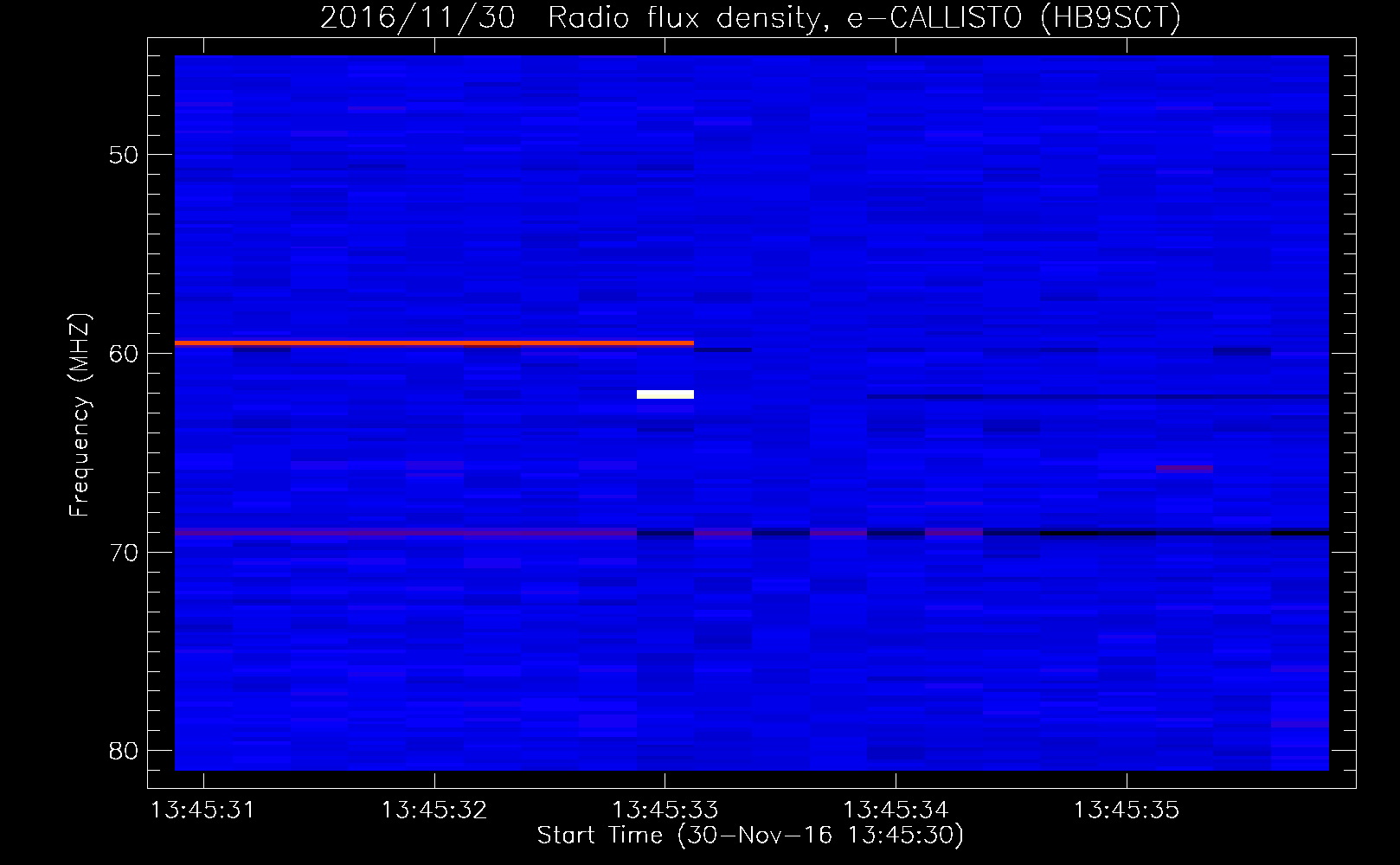
Task: Click the x-axis label 'Start Time (30-Nov-16 13:45:30)'
Action: point(750,836)
